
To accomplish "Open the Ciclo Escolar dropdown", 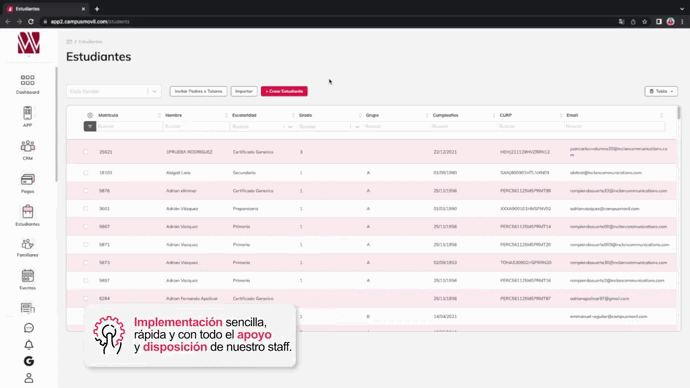I will 114,92.
